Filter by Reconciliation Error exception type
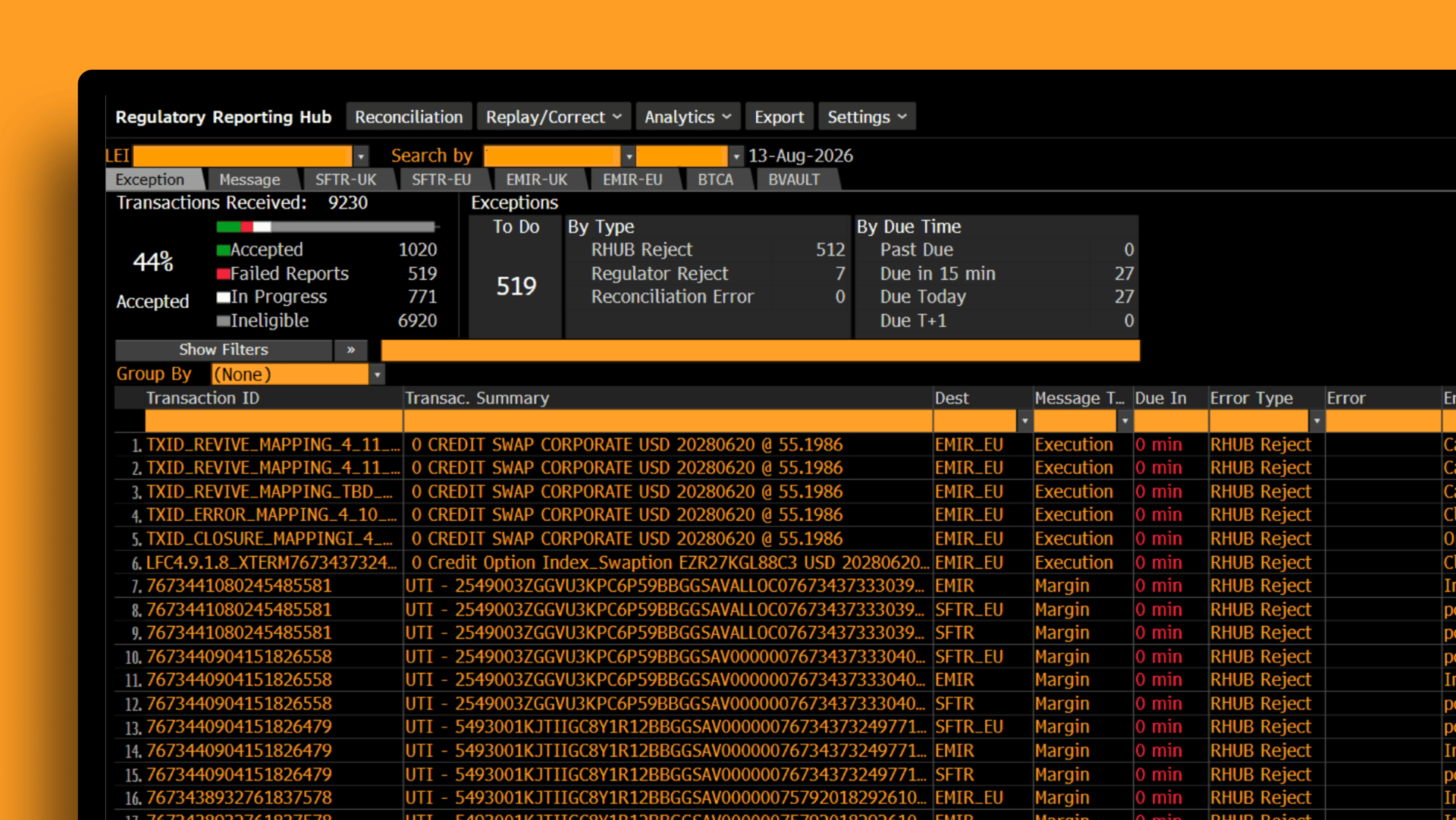The height and width of the screenshot is (820, 1456). [x=706, y=297]
